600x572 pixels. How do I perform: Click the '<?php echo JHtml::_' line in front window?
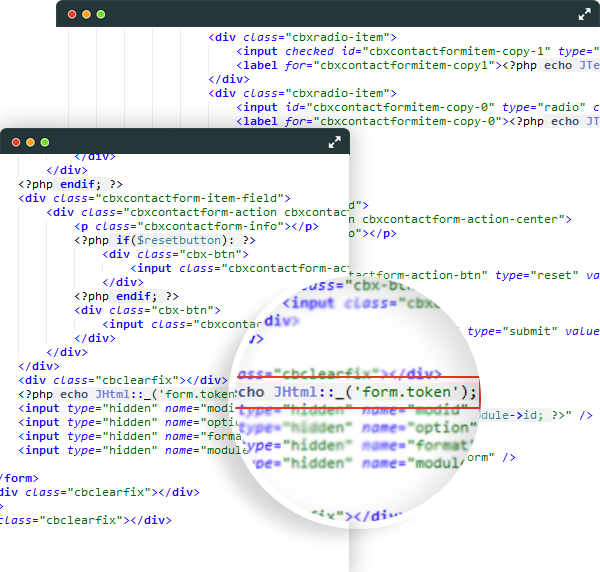click(x=126, y=394)
